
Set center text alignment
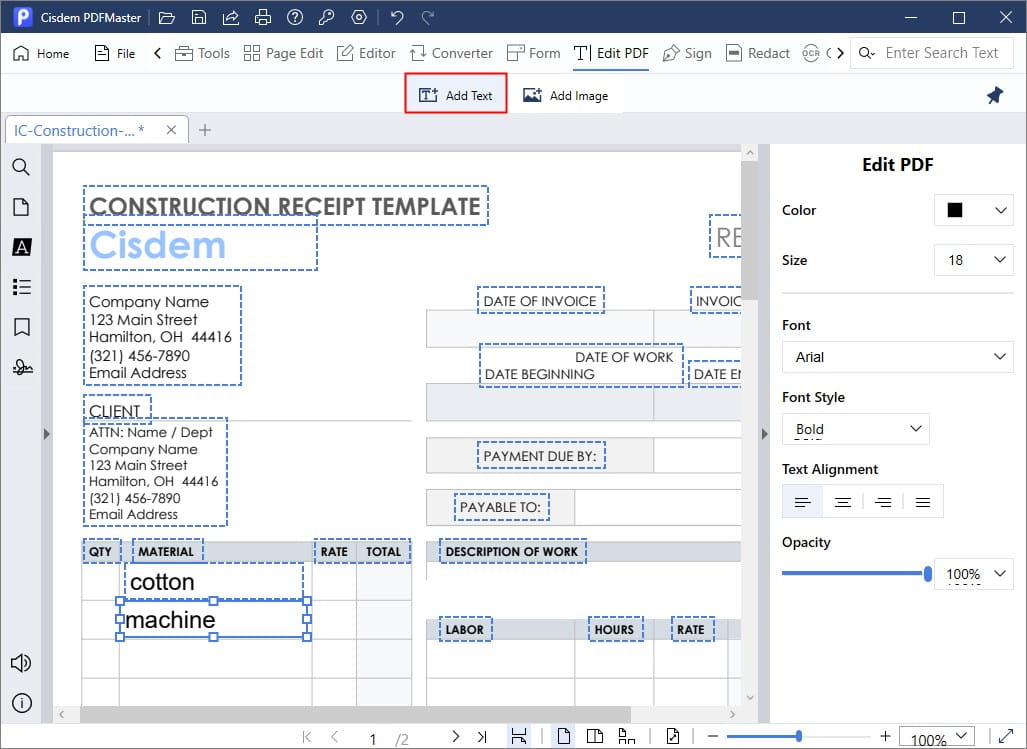(x=843, y=502)
